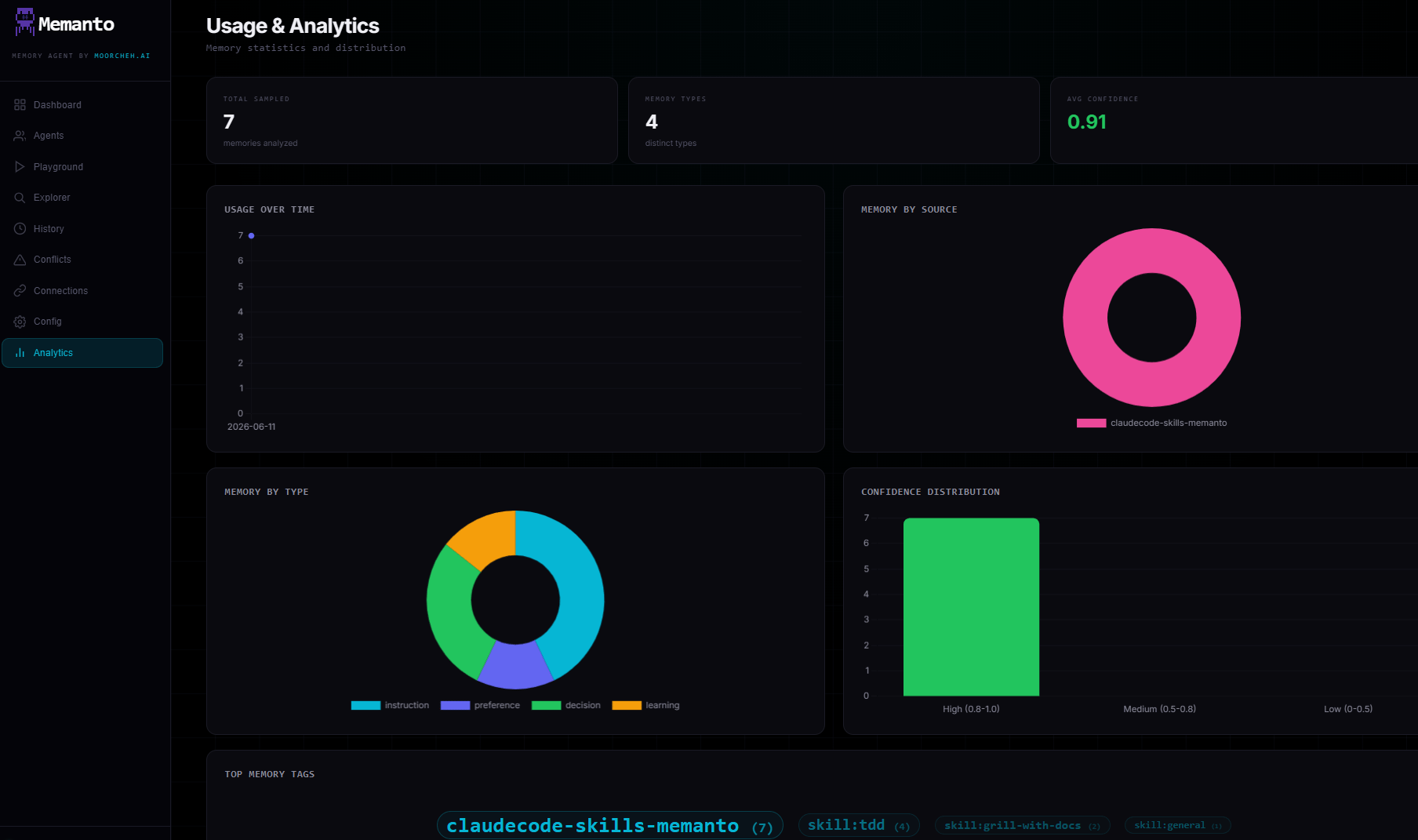Click the Low (0-0.5) axis label
This screenshot has height=840, width=1418.
(1348, 709)
